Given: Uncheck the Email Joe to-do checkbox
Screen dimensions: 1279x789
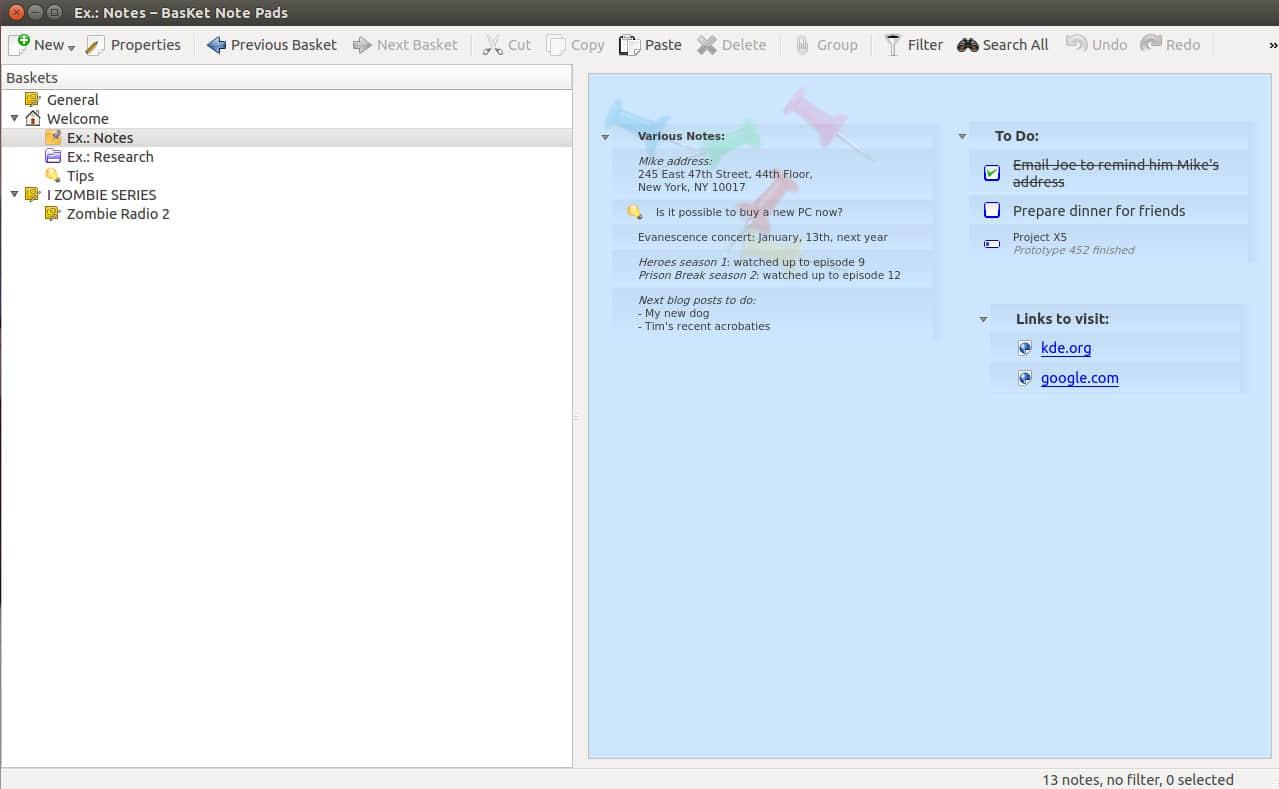Looking at the screenshot, I should click(x=992, y=173).
